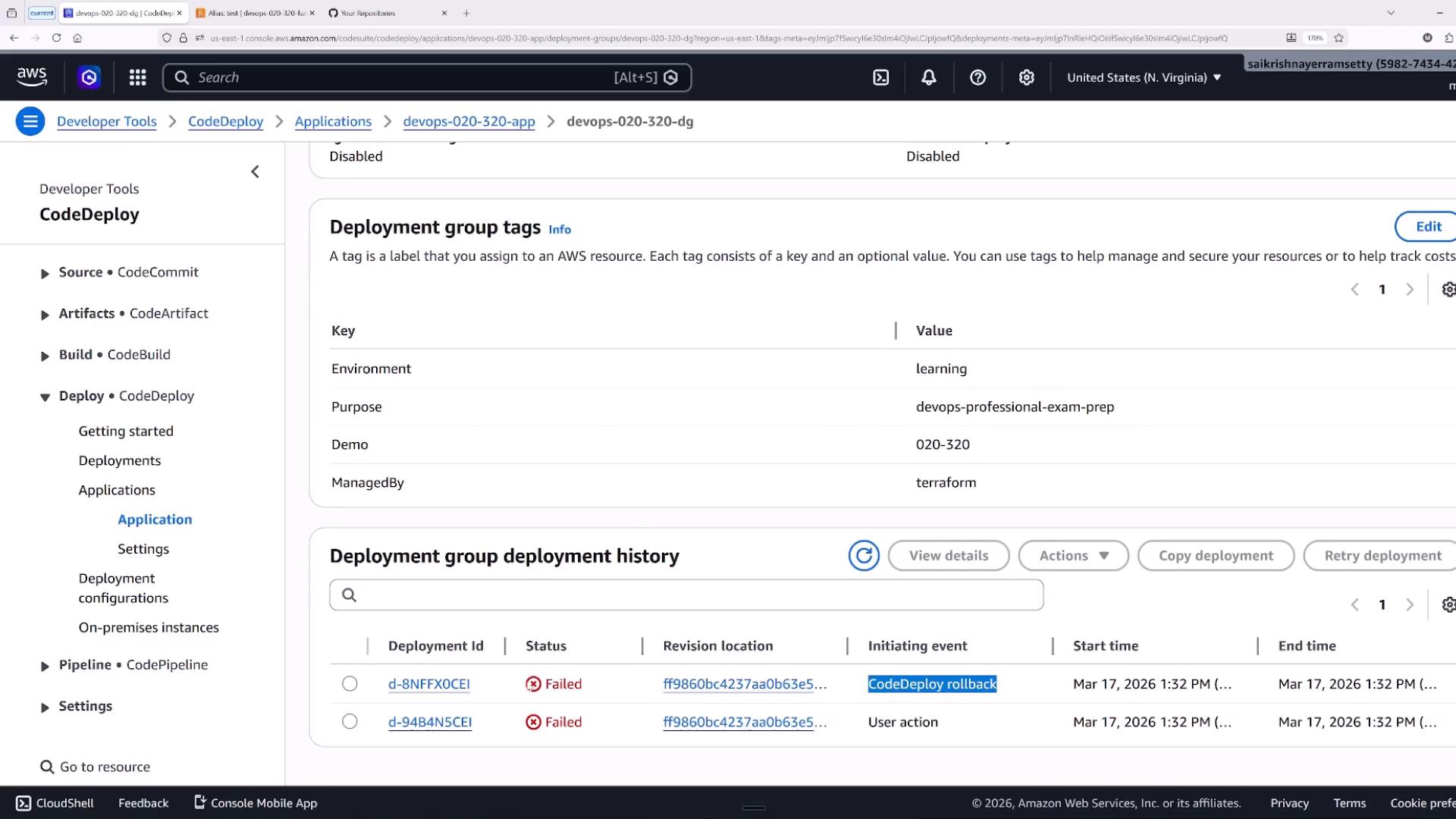Click the Edit tags button
The height and width of the screenshot is (819, 1456).
point(1428,227)
